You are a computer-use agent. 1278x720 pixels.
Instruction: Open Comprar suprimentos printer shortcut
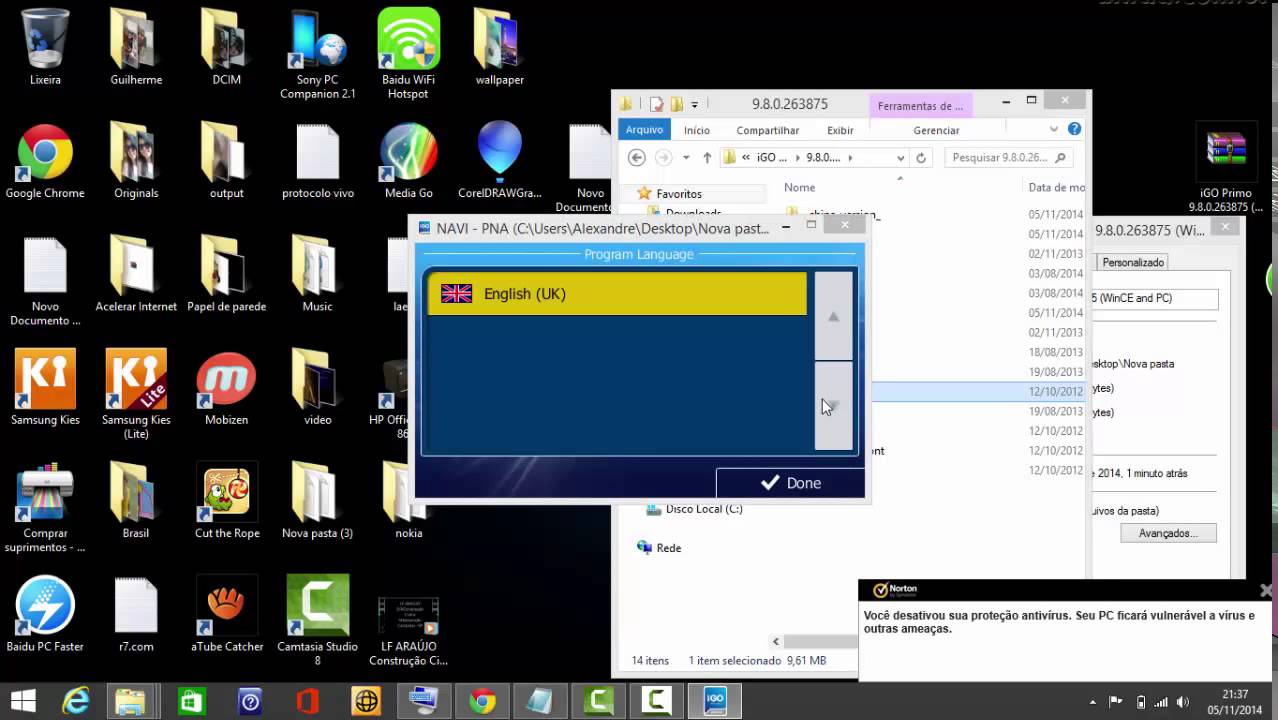pyautogui.click(x=45, y=507)
